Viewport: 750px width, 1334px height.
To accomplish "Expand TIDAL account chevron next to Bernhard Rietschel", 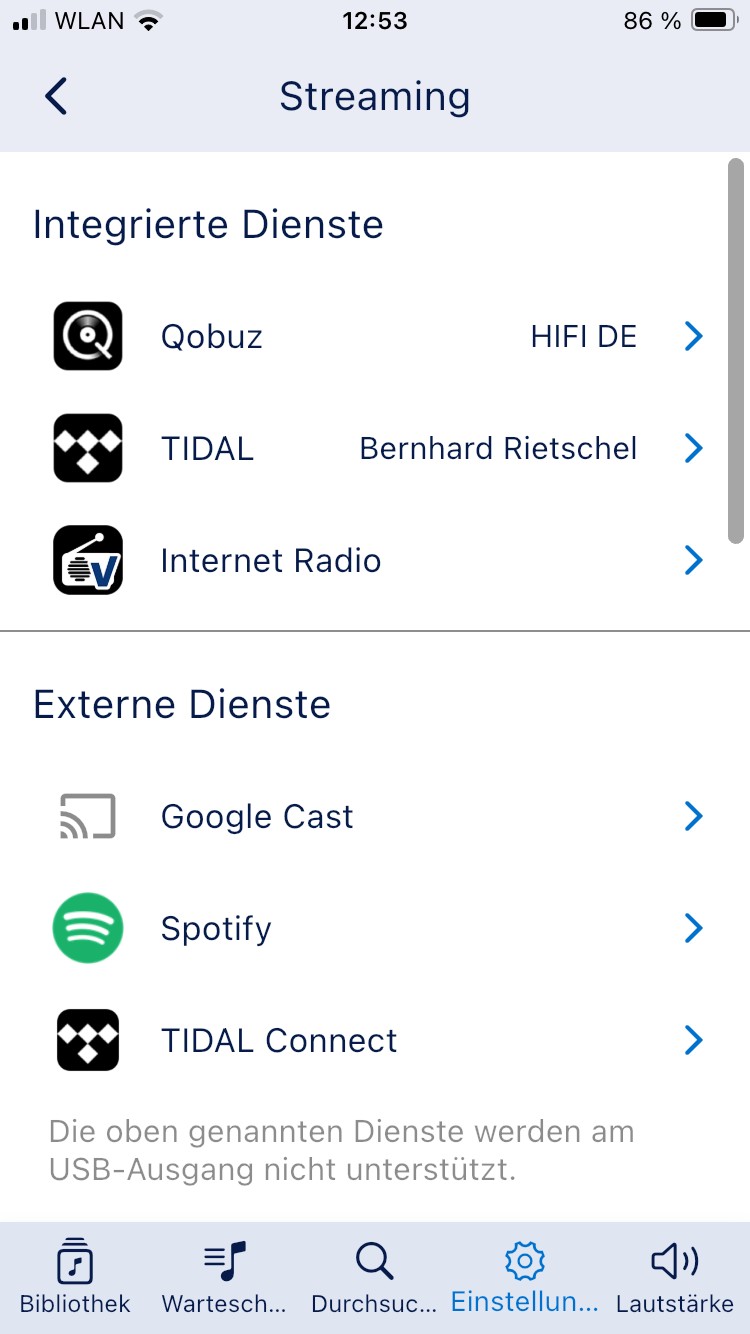I will (x=694, y=449).
